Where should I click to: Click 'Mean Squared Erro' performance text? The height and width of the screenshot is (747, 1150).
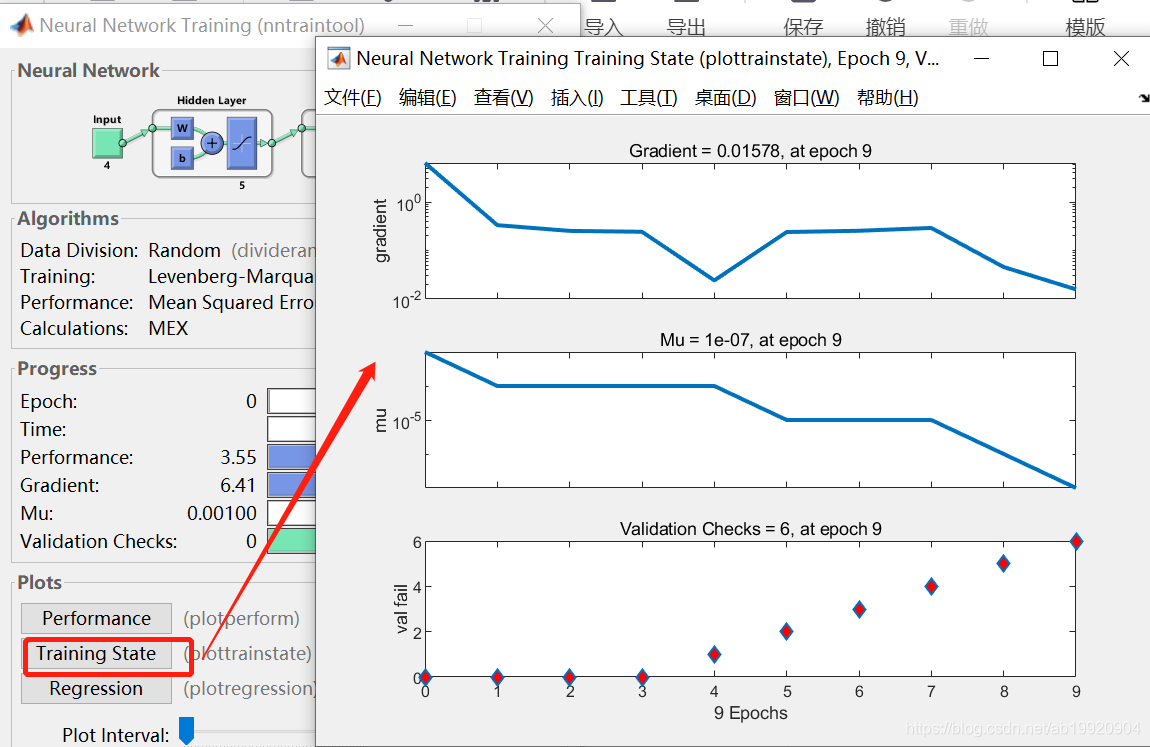coord(231,303)
